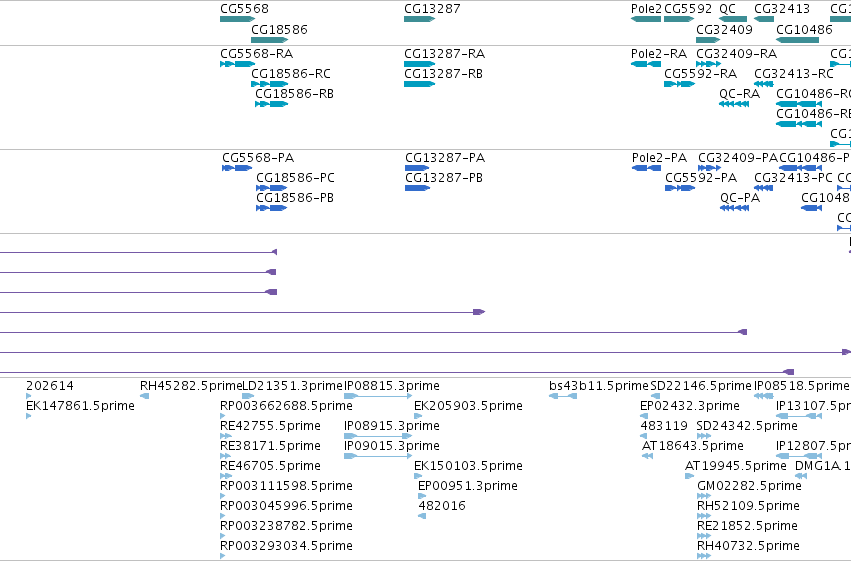This screenshot has height=561, width=851.
Task: Open EST RH45282.5prime
Action: 190,386
